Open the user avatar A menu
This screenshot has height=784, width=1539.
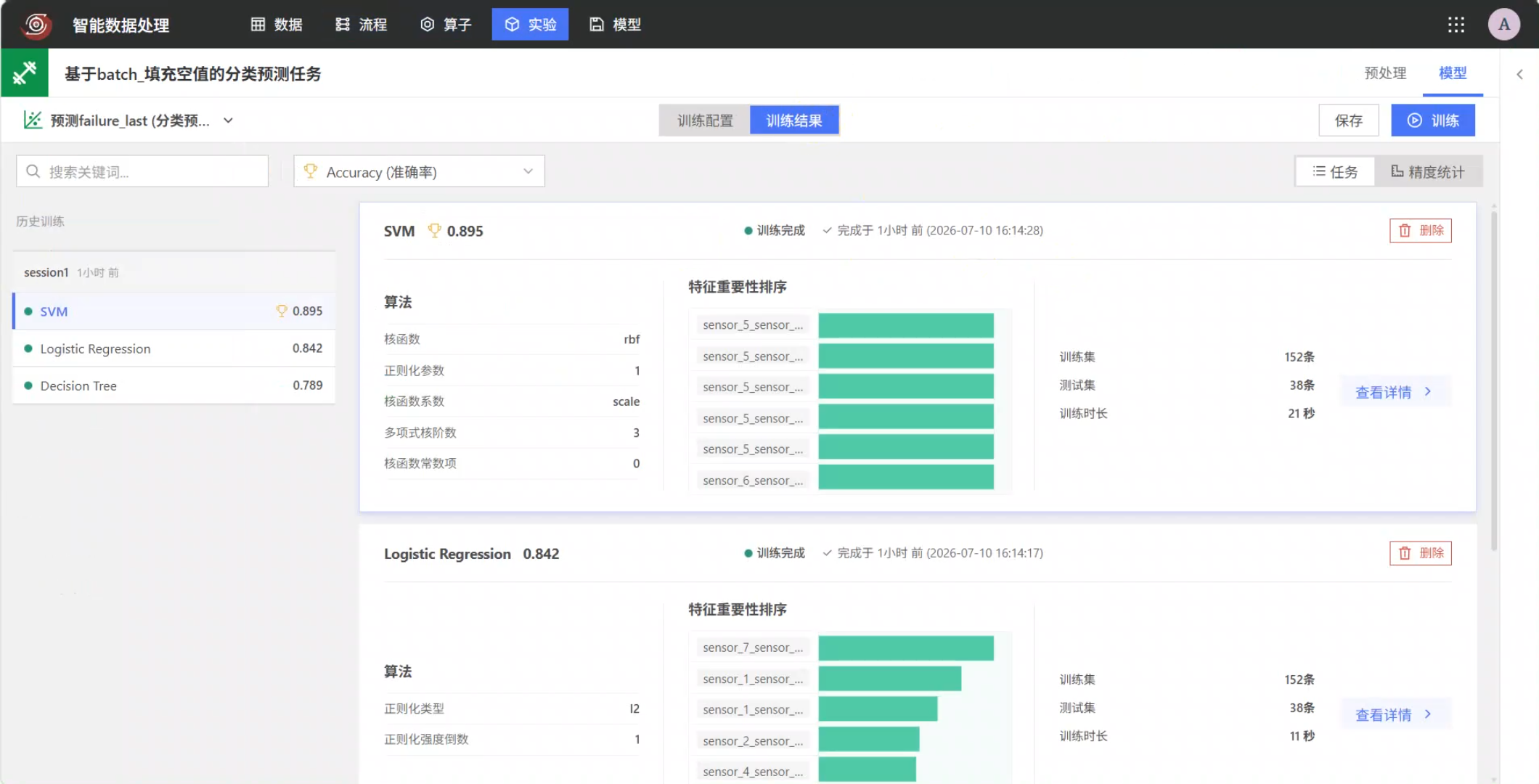point(1504,25)
